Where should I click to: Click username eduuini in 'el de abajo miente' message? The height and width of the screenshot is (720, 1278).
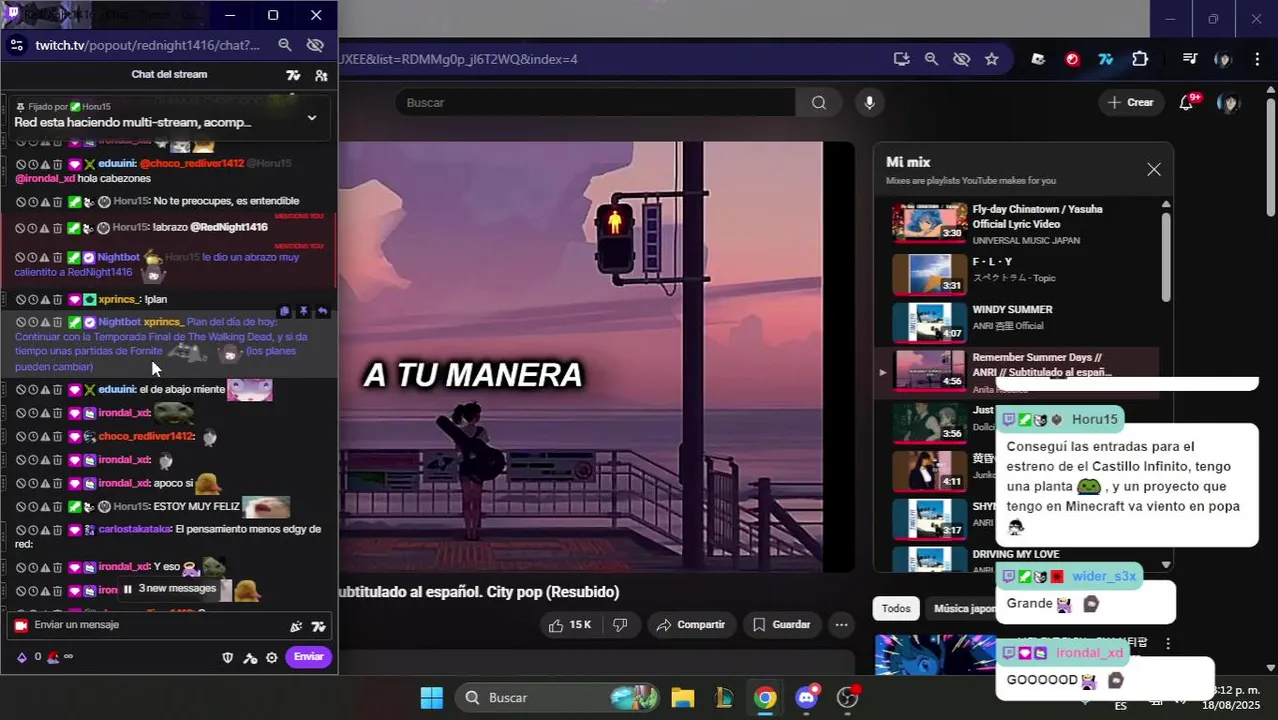[117, 389]
